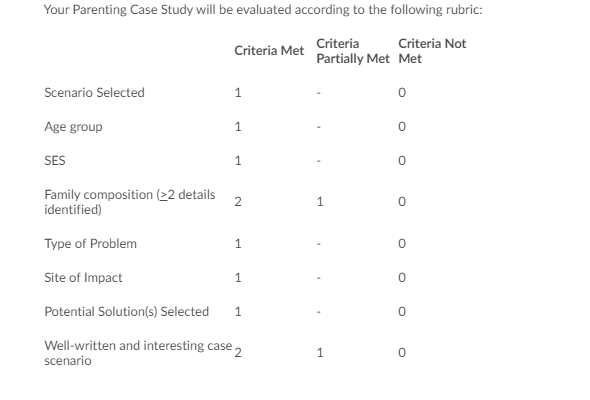
Task: Select the SES Criteria Met score 1
Action: click(x=238, y=161)
